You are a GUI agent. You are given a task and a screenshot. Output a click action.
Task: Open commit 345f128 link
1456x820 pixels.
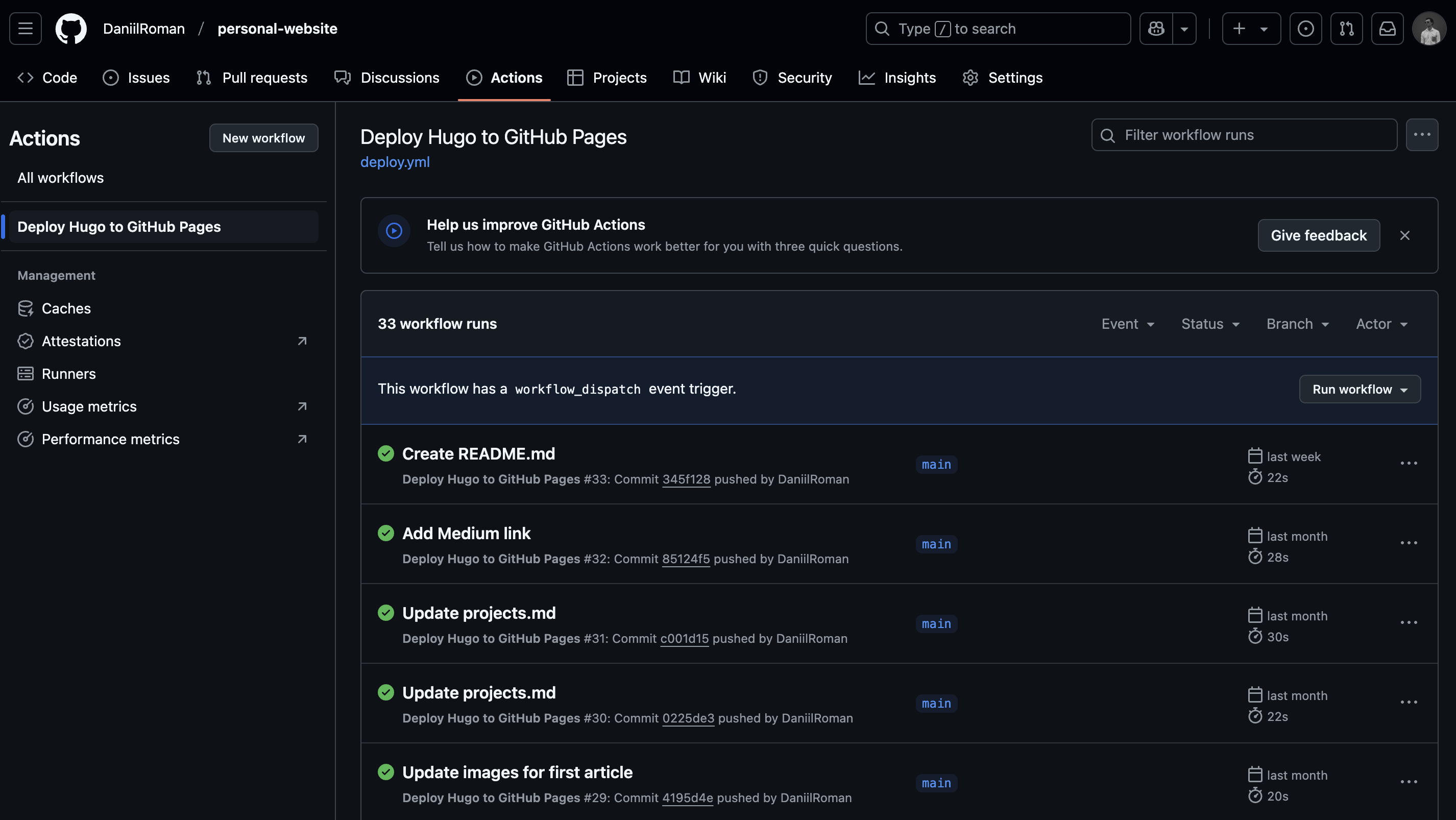coord(686,479)
